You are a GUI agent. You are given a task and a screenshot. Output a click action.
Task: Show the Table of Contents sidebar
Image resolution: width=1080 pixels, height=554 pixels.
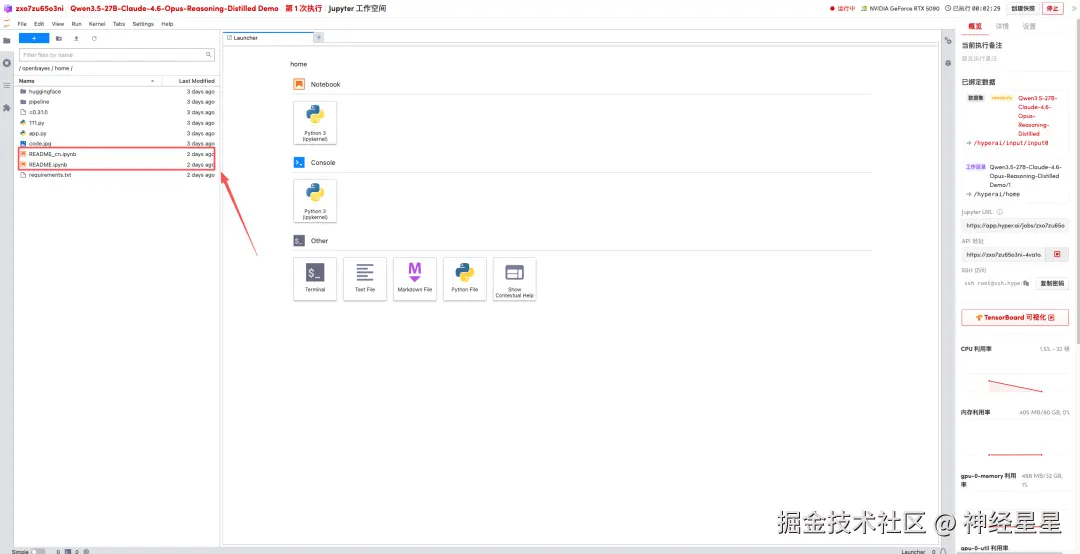[7, 85]
